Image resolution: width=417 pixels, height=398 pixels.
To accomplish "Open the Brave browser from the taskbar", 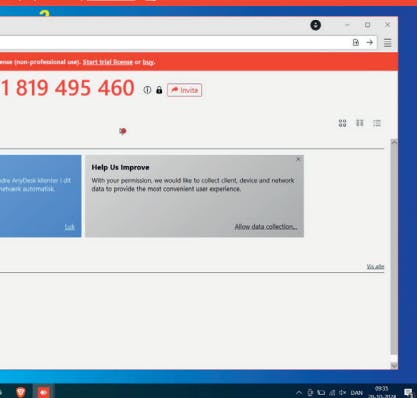I will pos(21,392).
